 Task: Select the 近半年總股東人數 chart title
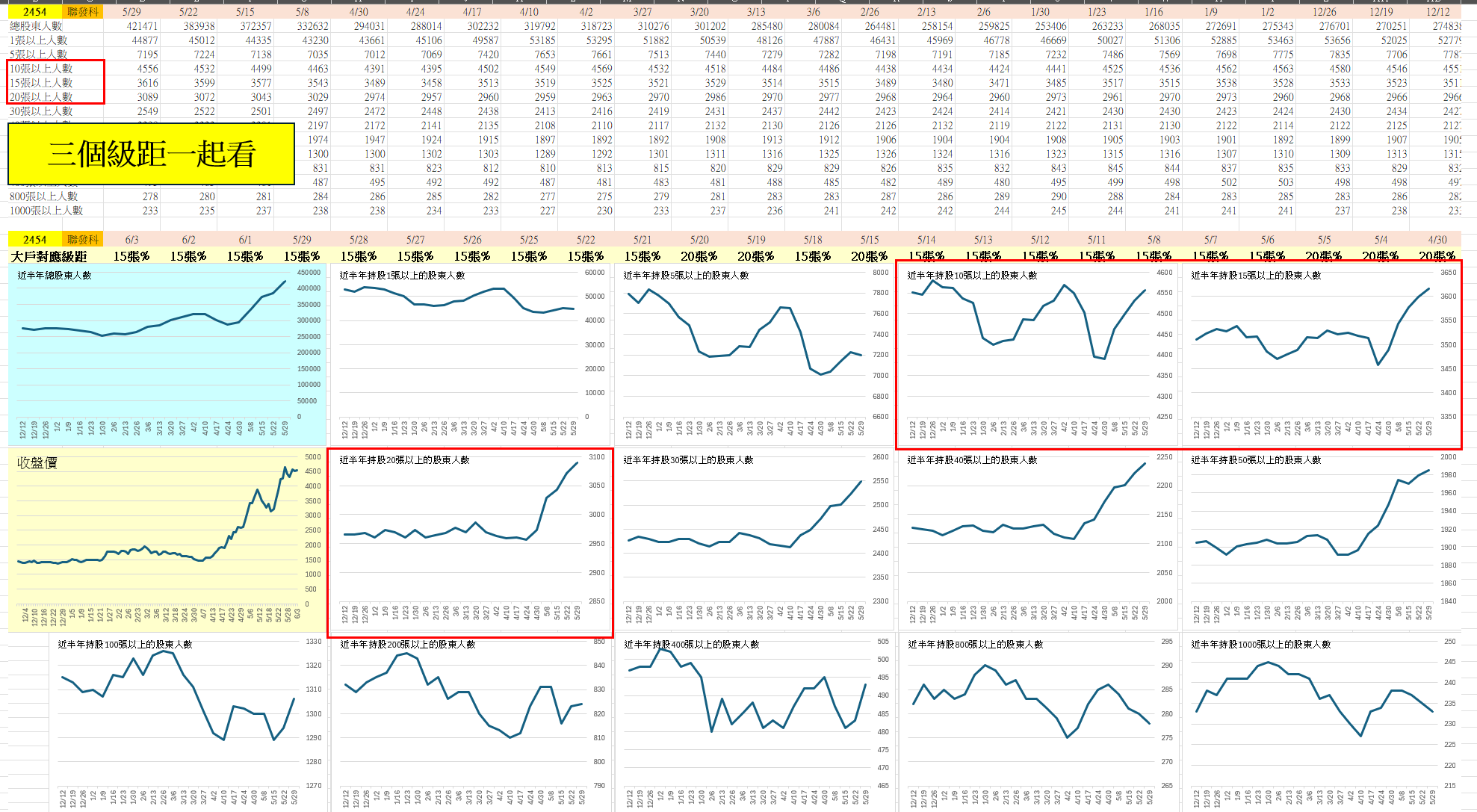[55, 276]
